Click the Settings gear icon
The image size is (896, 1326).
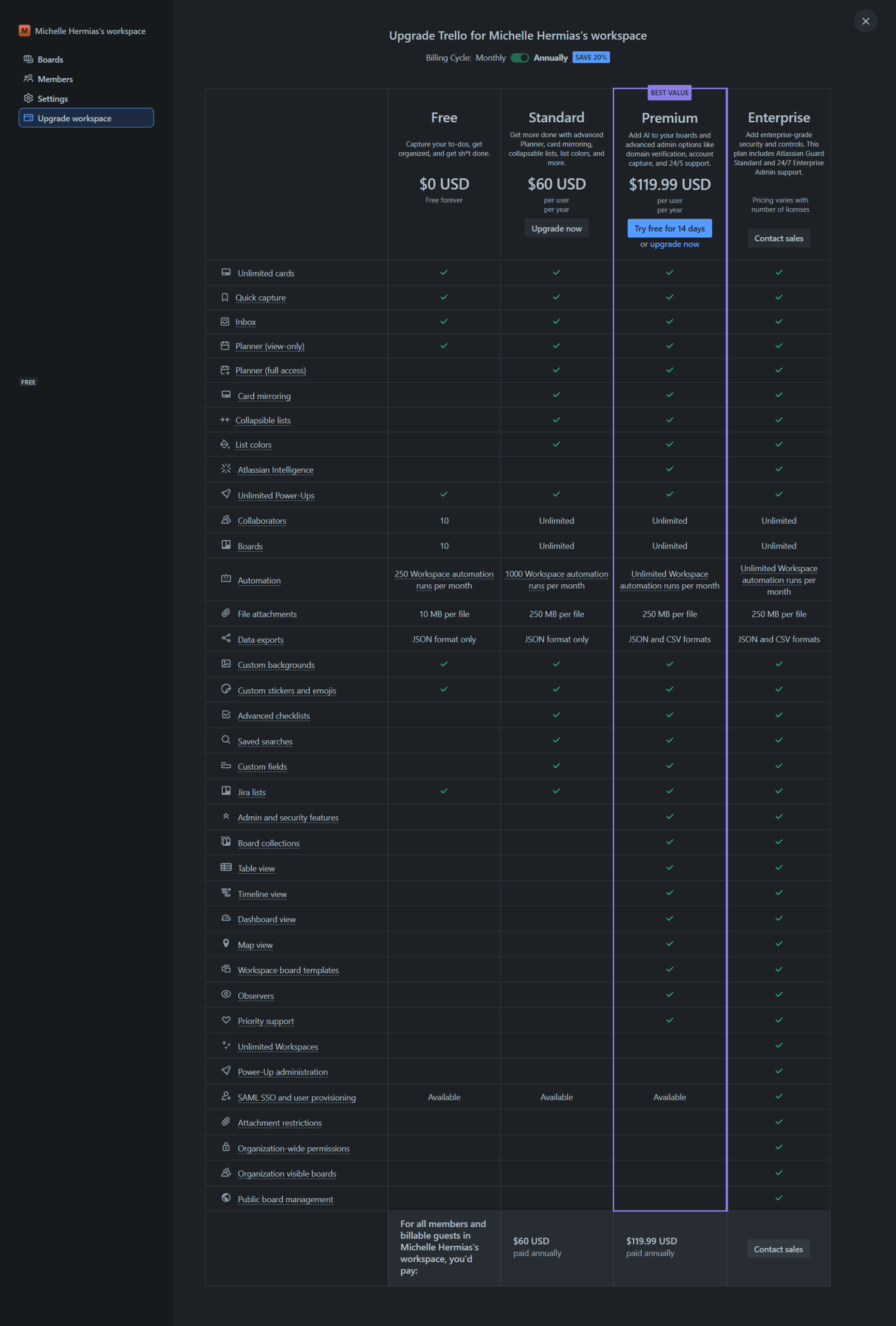click(28, 98)
